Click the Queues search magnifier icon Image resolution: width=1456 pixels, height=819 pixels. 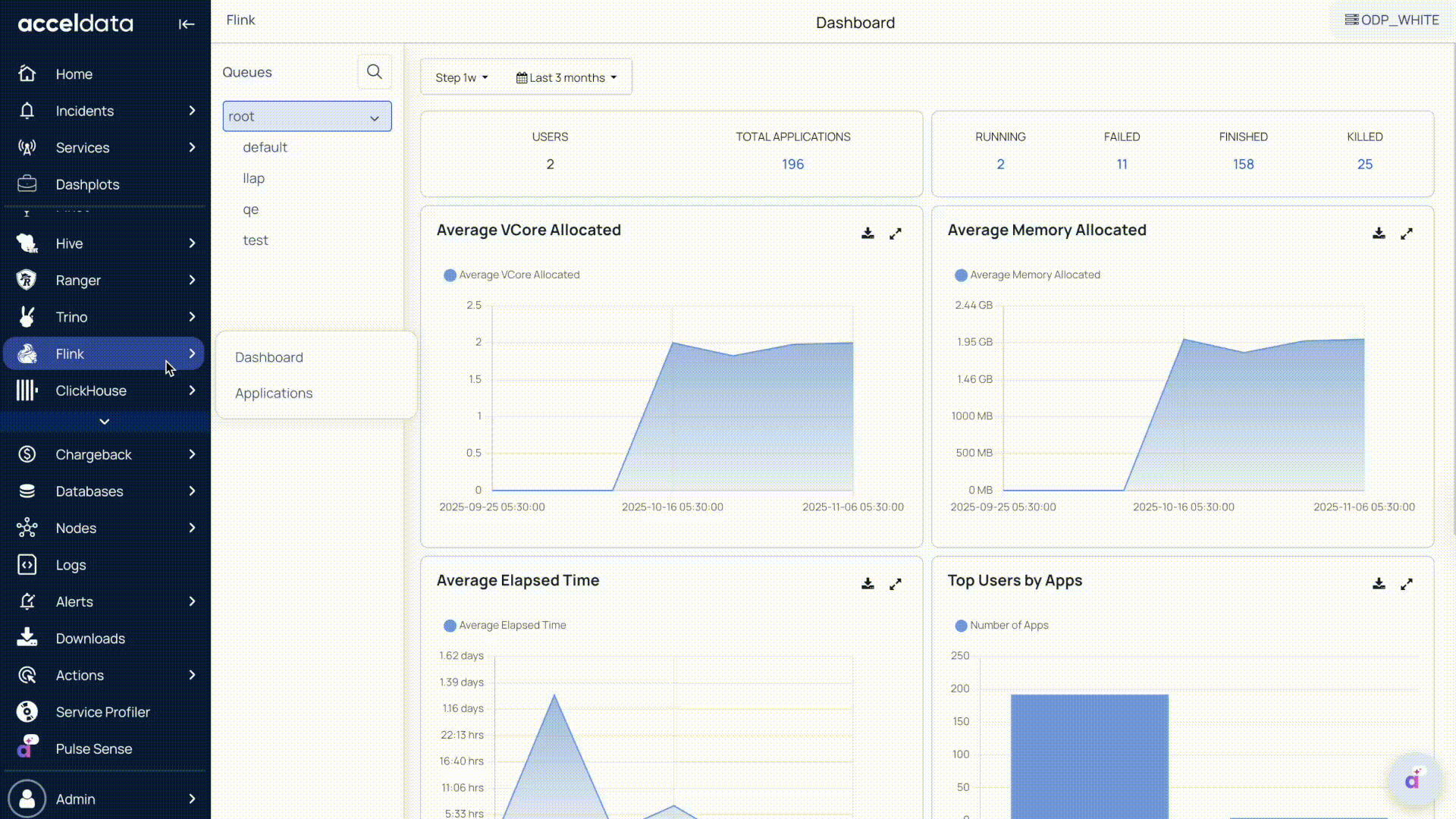point(374,72)
